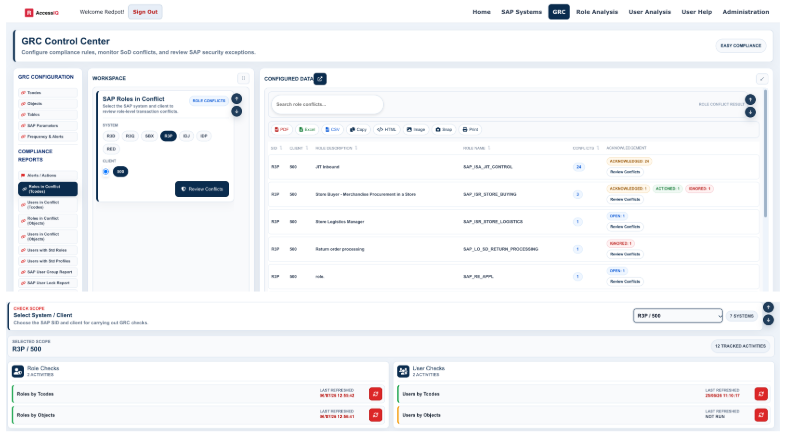The image size is (786, 443).
Task: Open the Administration menu
Action: 745,12
